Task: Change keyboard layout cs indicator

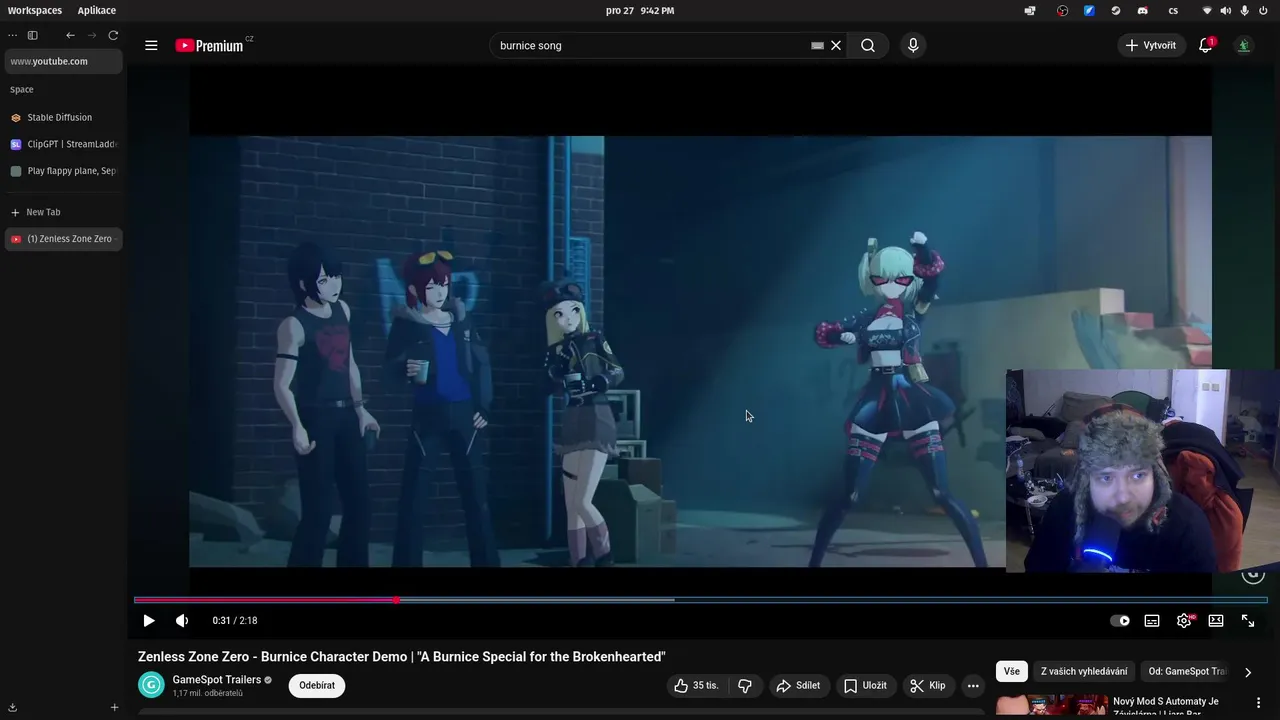Action: 1173,10
